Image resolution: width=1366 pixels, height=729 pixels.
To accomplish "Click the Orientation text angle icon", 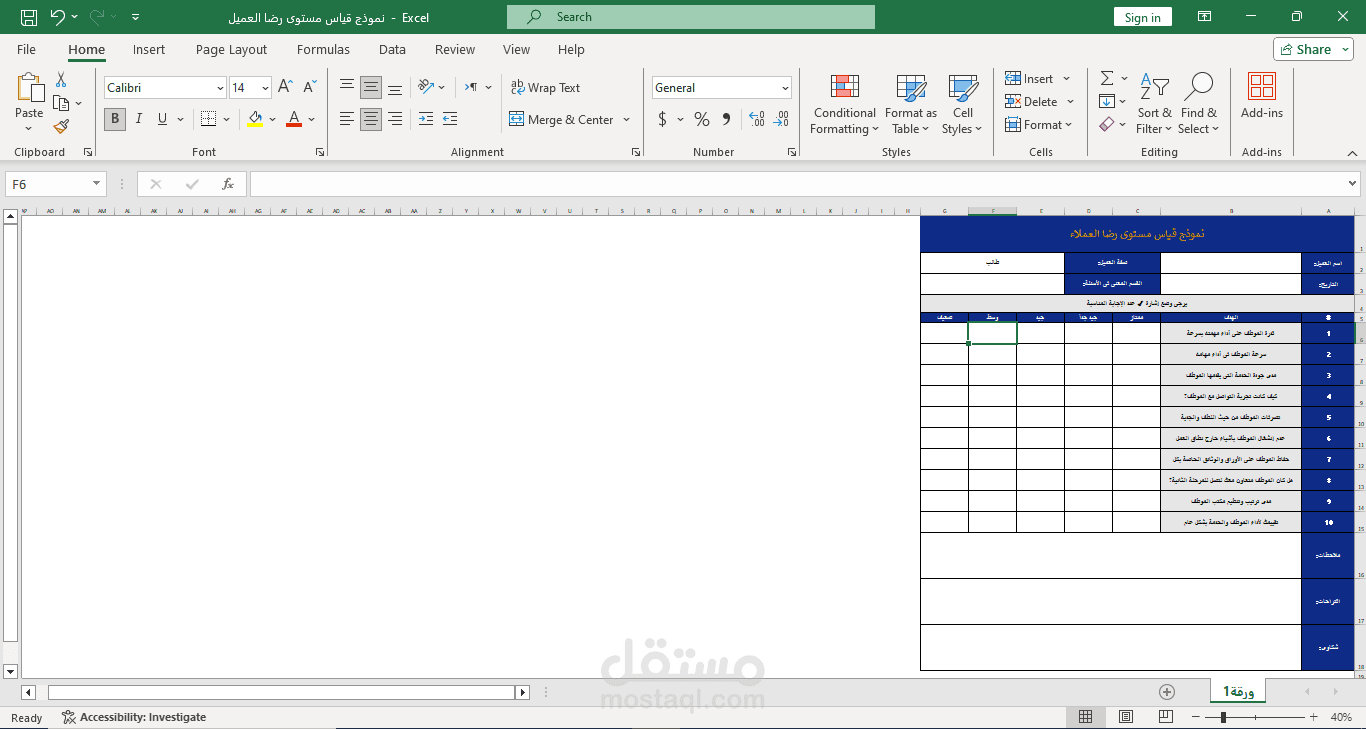I will [426, 88].
